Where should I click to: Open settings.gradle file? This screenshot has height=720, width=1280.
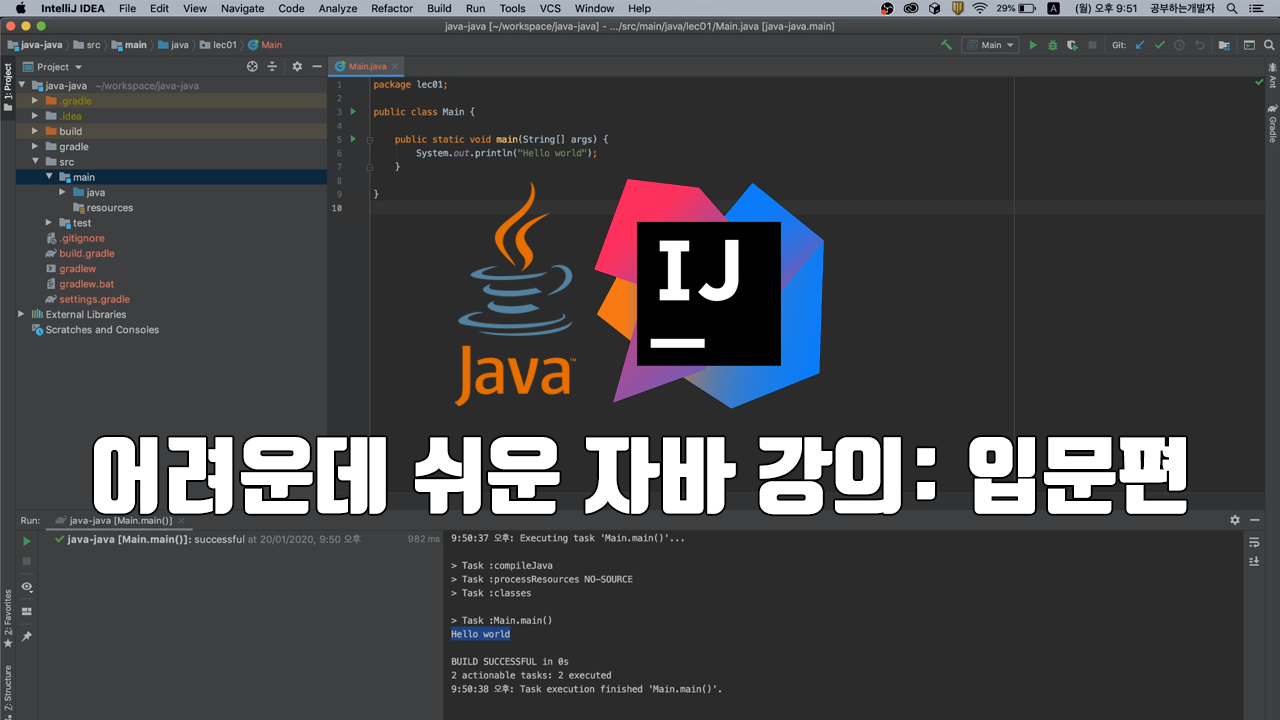[94, 299]
